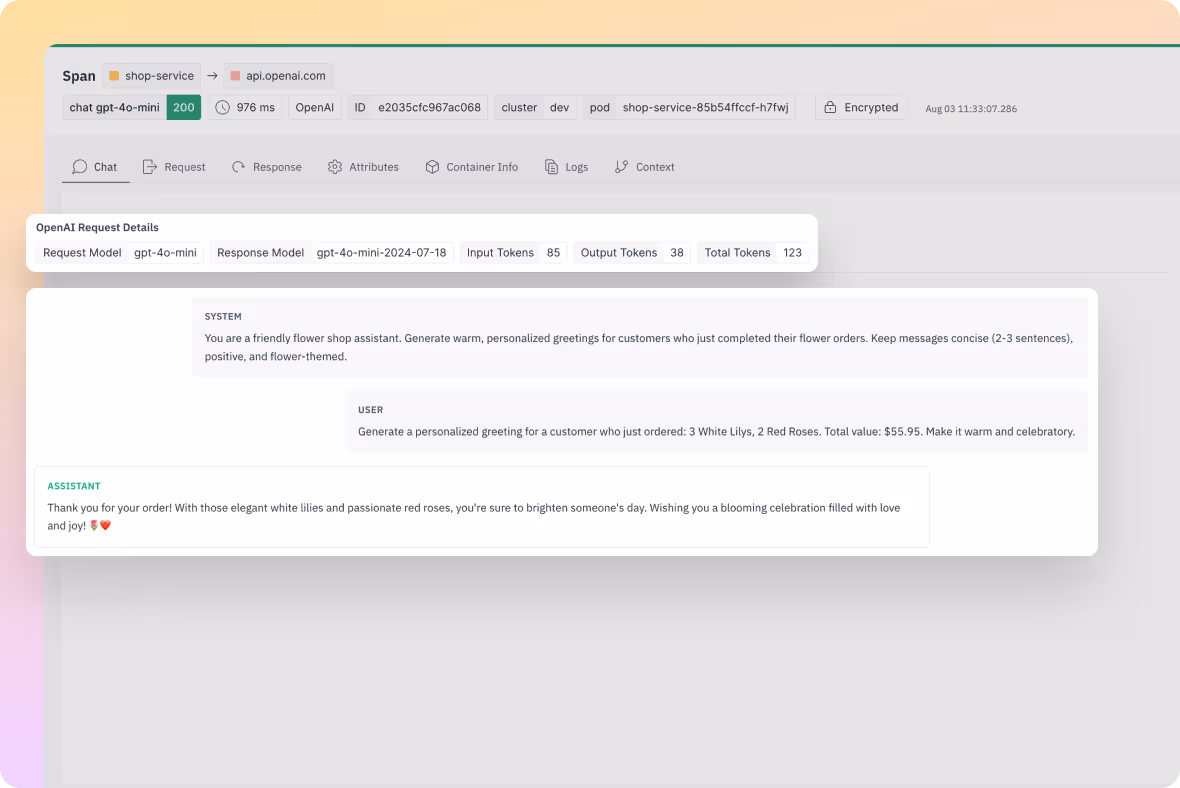
Task: Click the pod shop-service-85b54ffccf-h7fwj value
Action: [705, 108]
